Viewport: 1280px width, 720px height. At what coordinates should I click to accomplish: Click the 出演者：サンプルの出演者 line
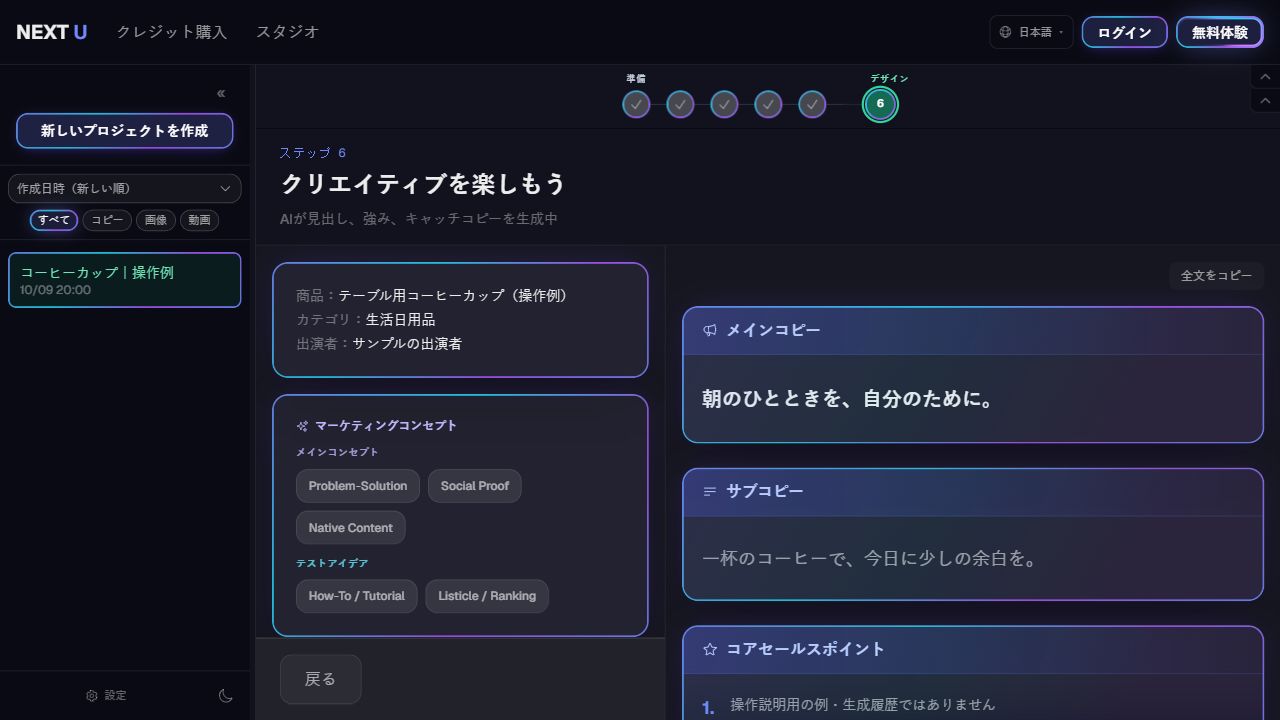[x=379, y=344]
